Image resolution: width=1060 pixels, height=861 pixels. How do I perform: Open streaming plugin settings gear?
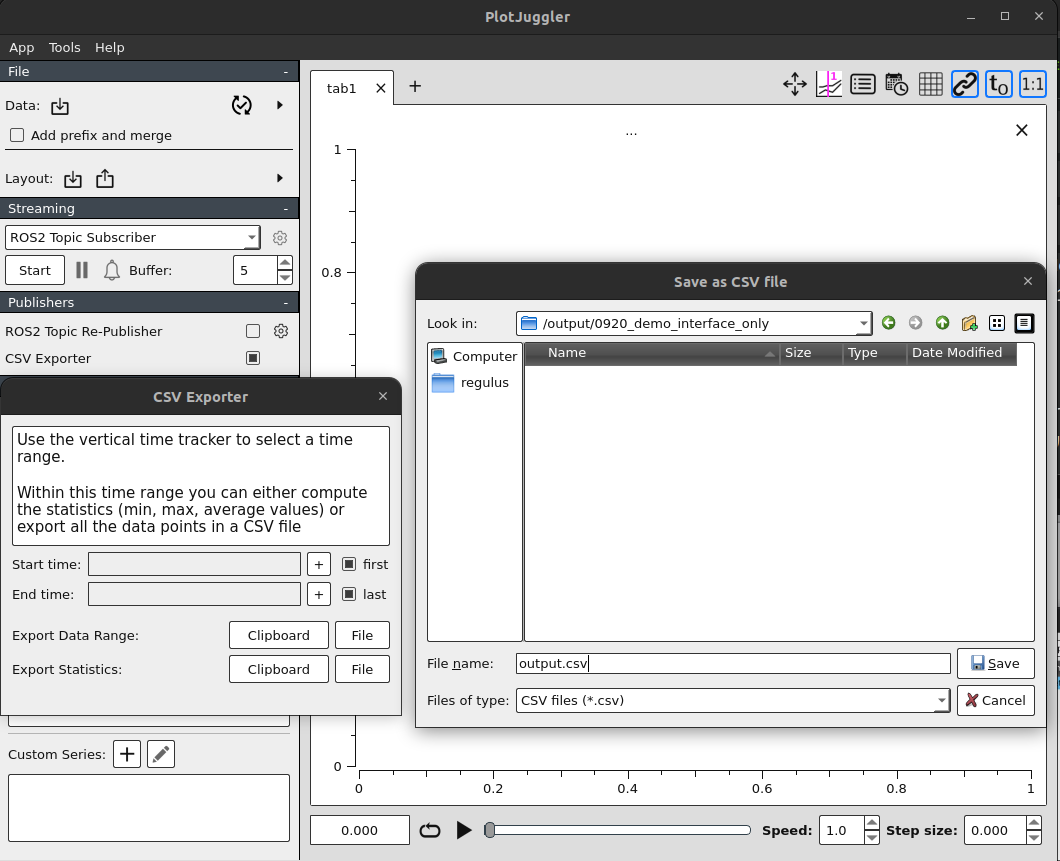click(280, 238)
